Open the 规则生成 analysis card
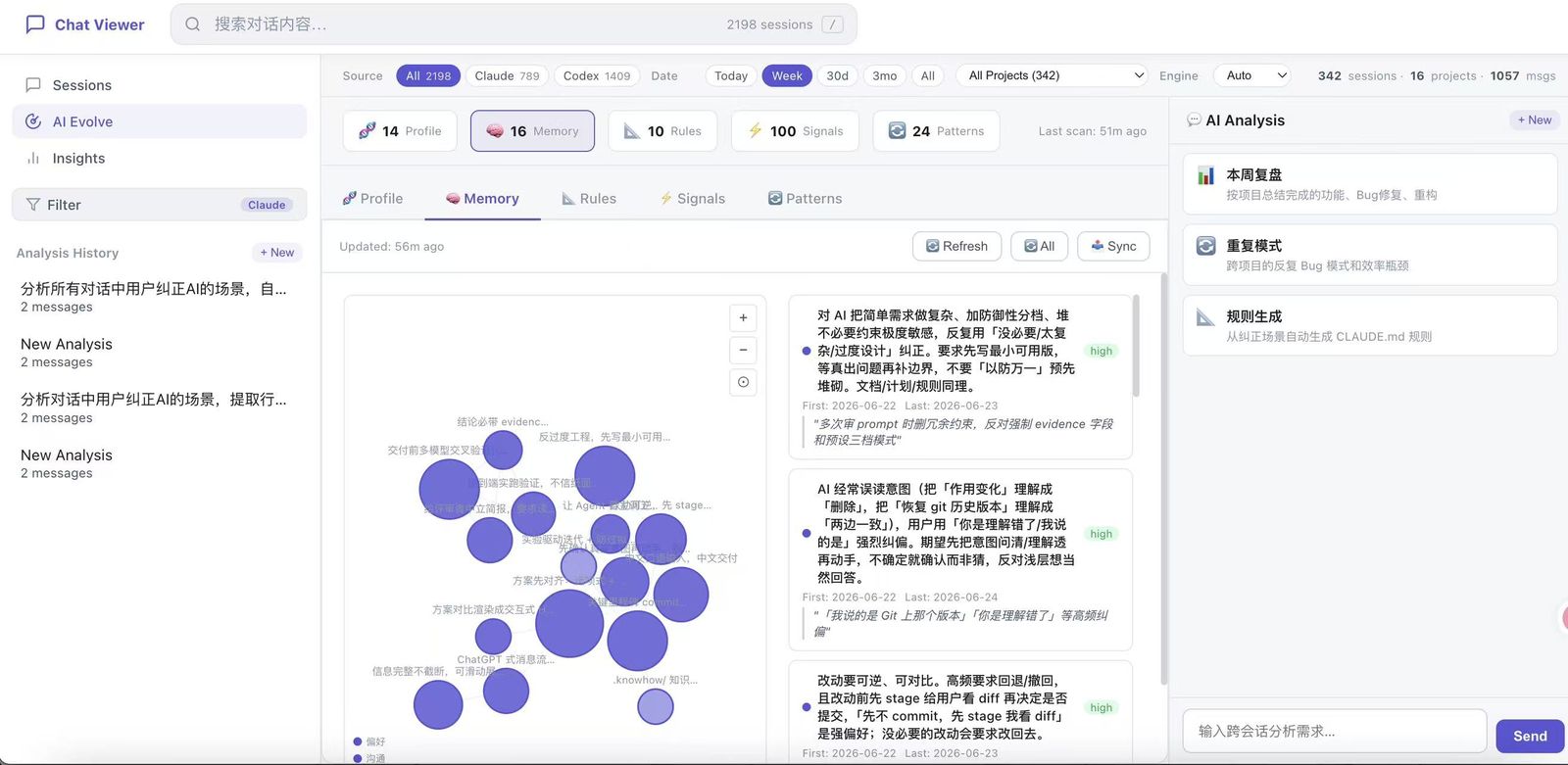The height and width of the screenshot is (765, 1568). (x=1370, y=325)
